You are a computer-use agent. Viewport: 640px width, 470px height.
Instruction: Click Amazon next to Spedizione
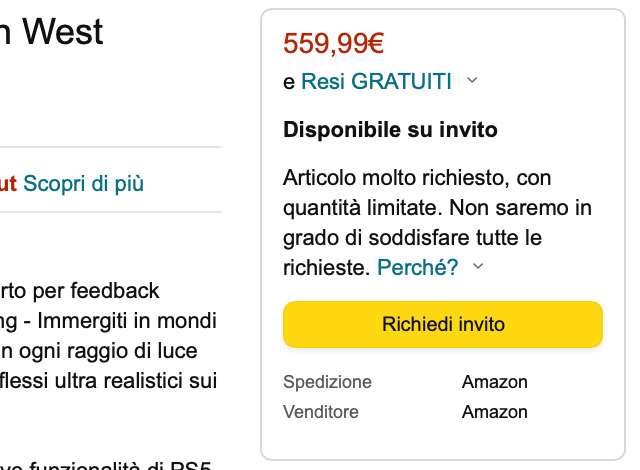495,382
